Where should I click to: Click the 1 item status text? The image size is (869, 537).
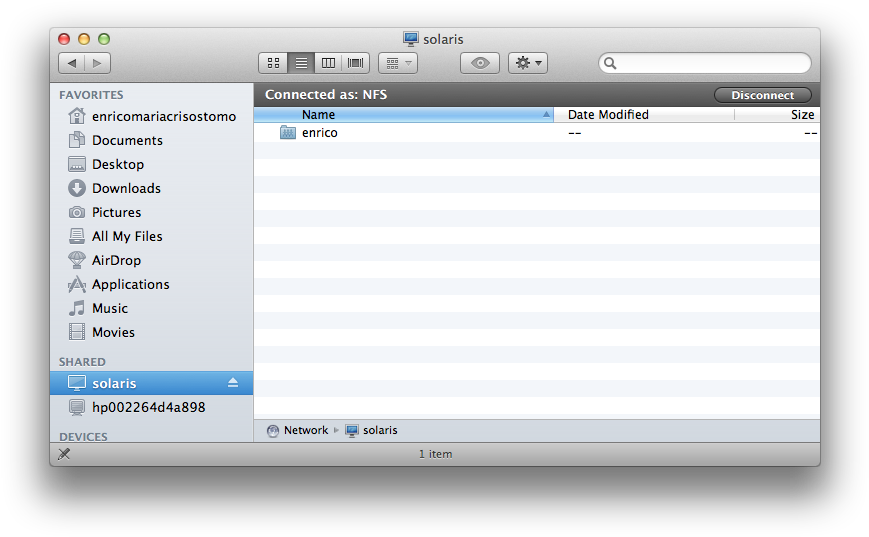click(x=436, y=454)
